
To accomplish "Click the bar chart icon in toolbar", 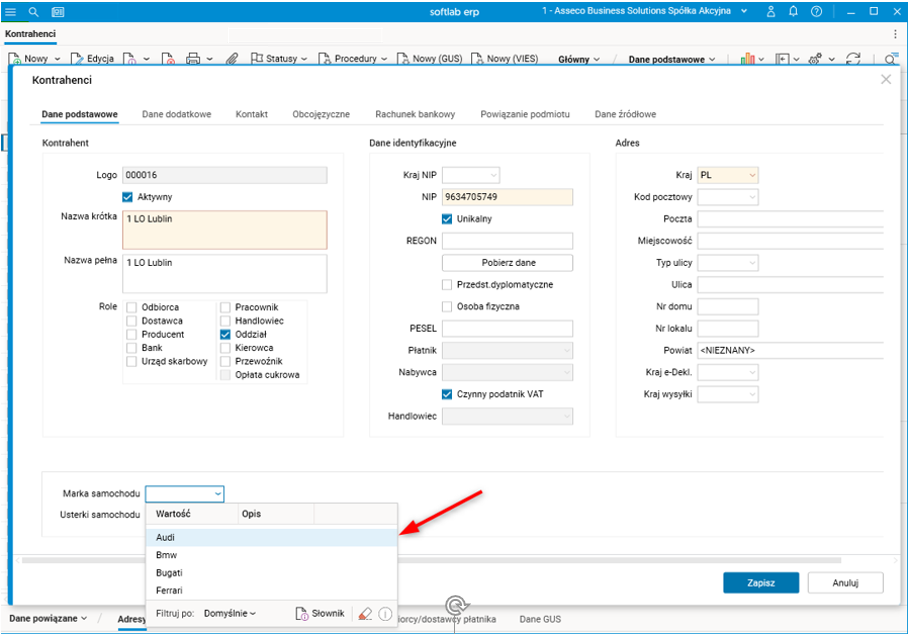I will click(748, 58).
